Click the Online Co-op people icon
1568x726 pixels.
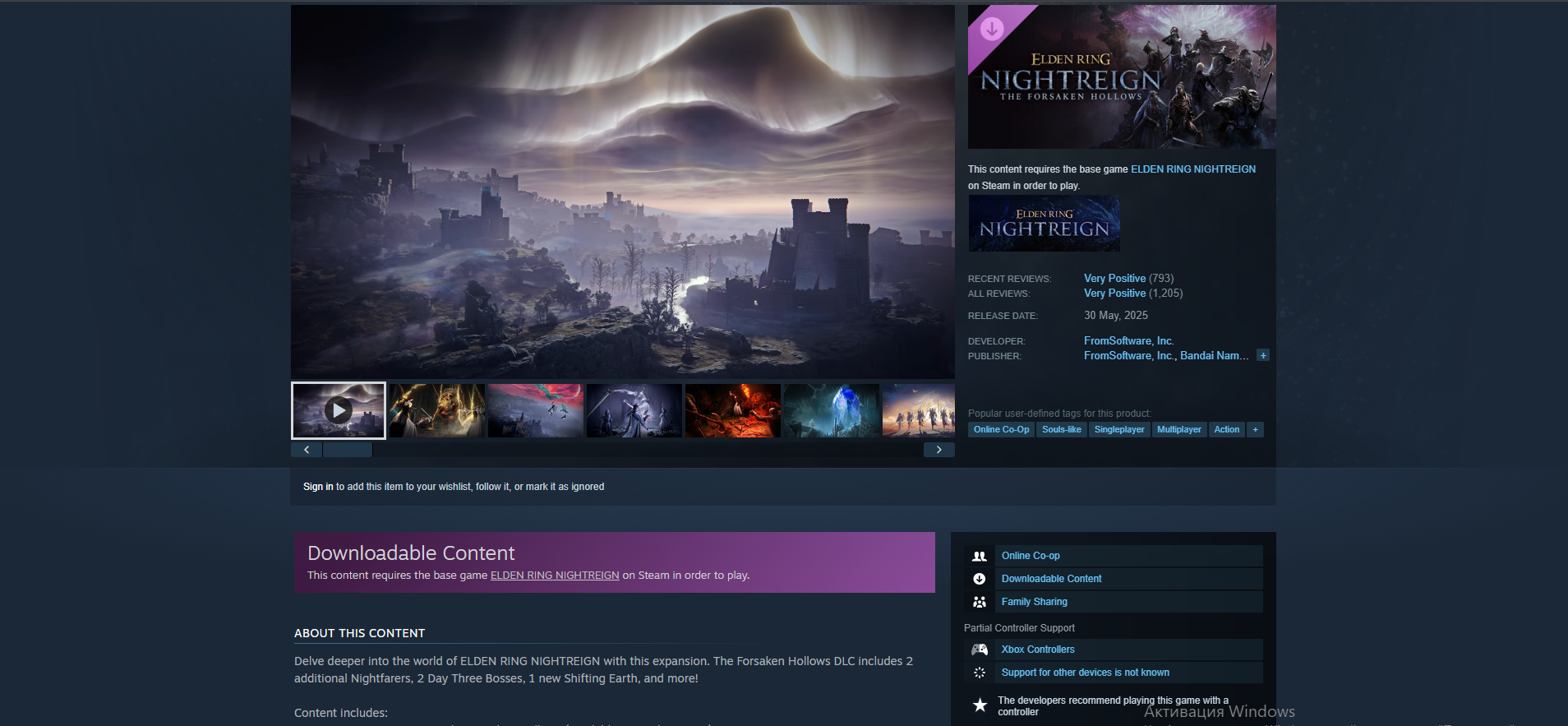979,556
